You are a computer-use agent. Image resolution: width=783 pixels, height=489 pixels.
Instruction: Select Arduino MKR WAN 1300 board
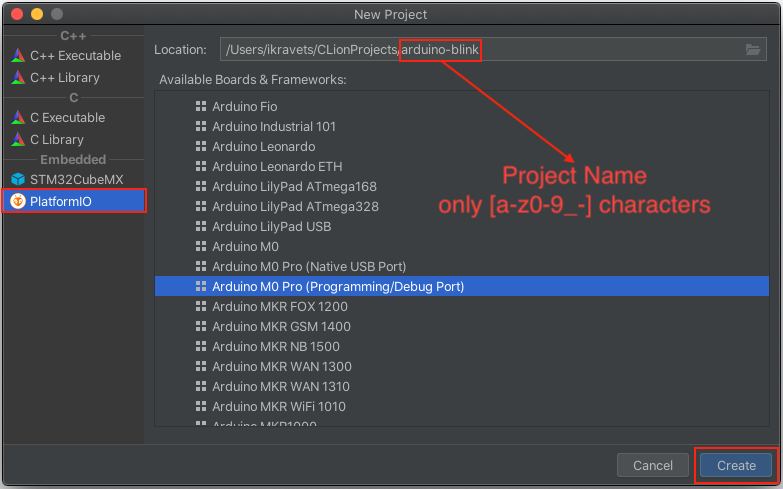(x=462, y=366)
